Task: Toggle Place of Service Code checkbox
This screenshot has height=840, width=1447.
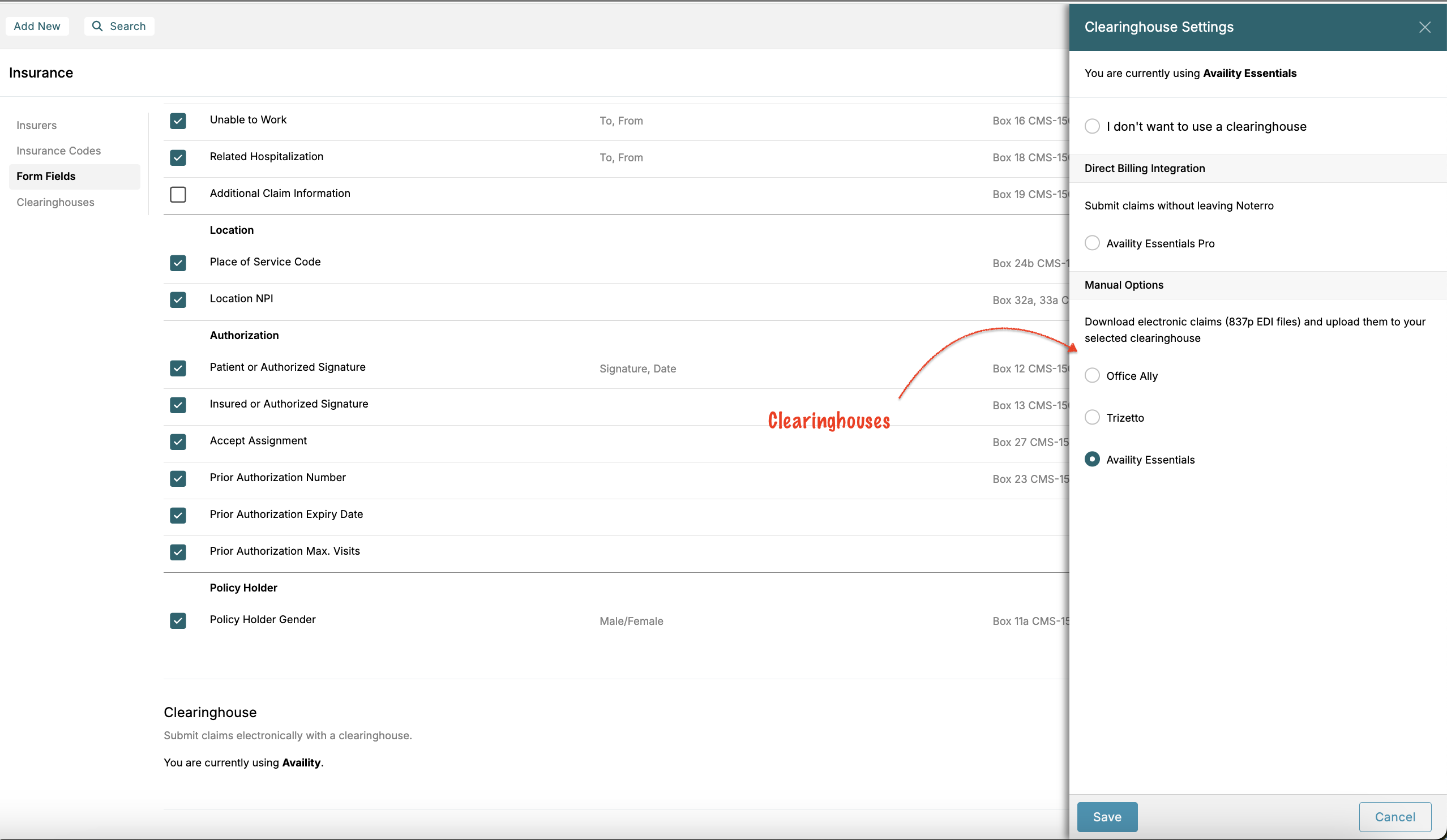Action: click(x=178, y=263)
